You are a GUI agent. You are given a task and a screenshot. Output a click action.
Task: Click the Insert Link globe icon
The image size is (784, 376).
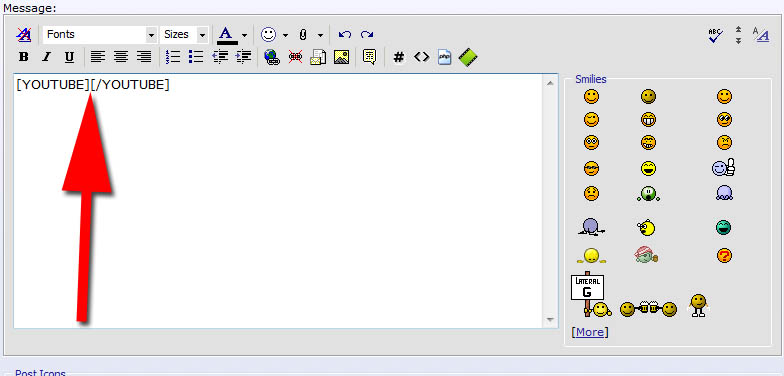(272, 57)
